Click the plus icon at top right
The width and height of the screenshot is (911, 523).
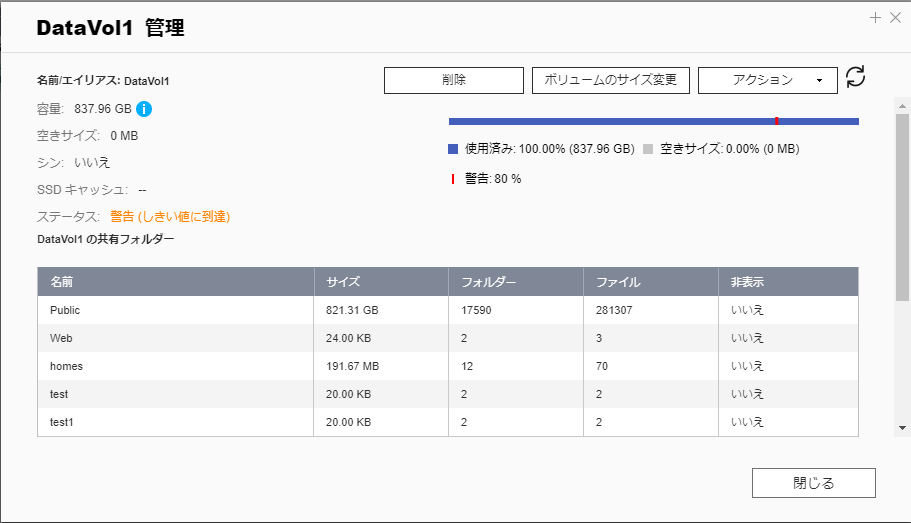point(875,18)
